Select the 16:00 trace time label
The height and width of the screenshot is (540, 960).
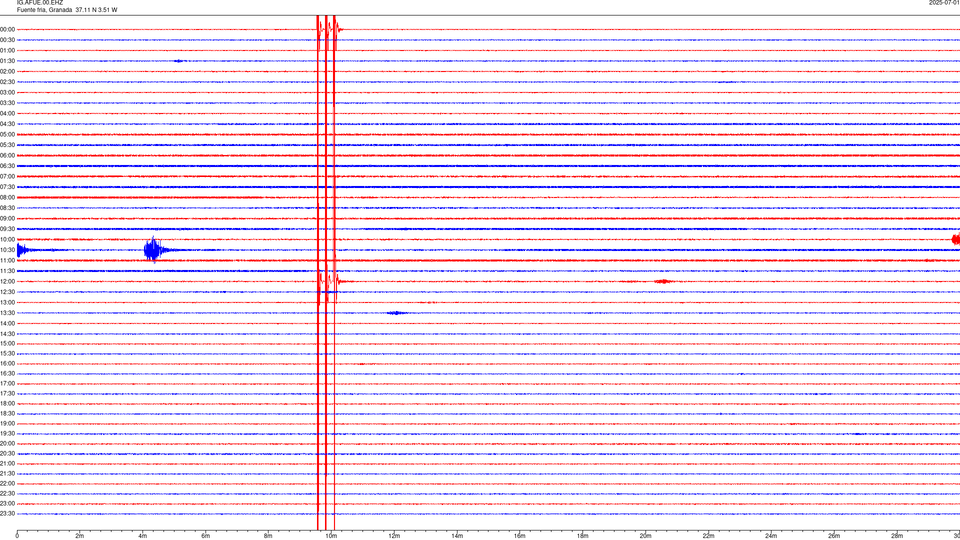(x=7, y=364)
